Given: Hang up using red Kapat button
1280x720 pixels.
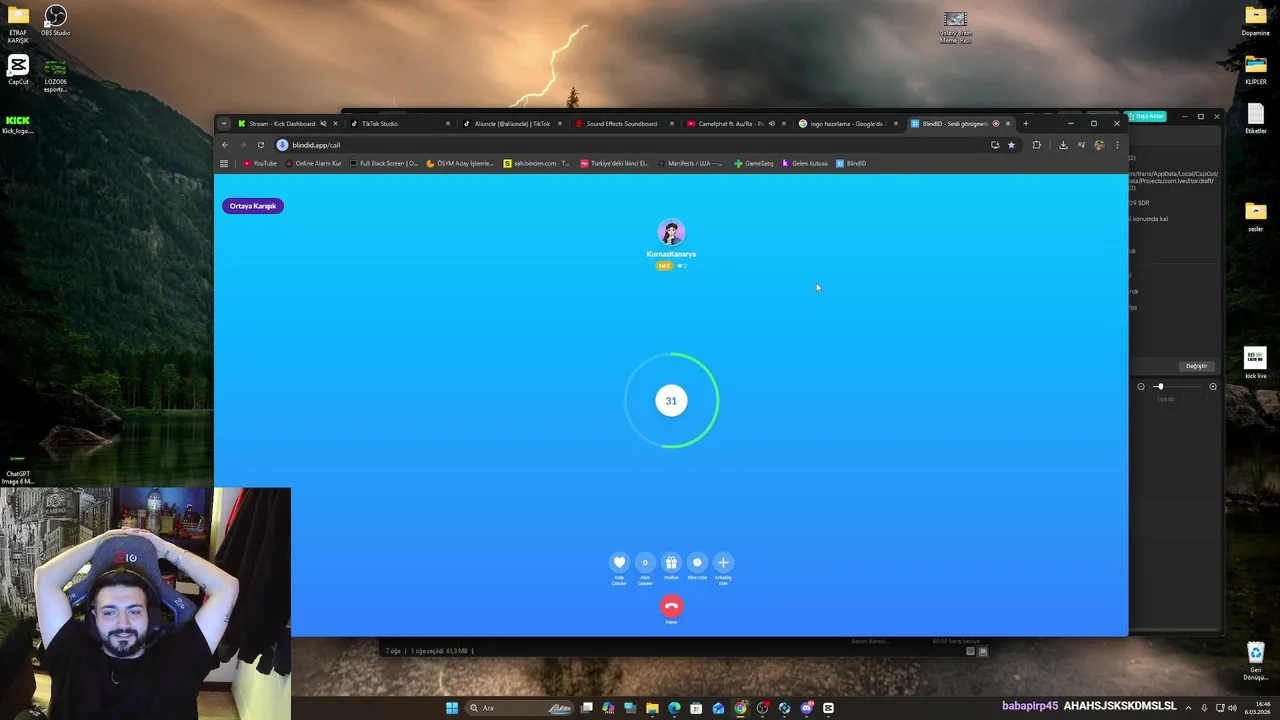Looking at the screenshot, I should pos(671,606).
